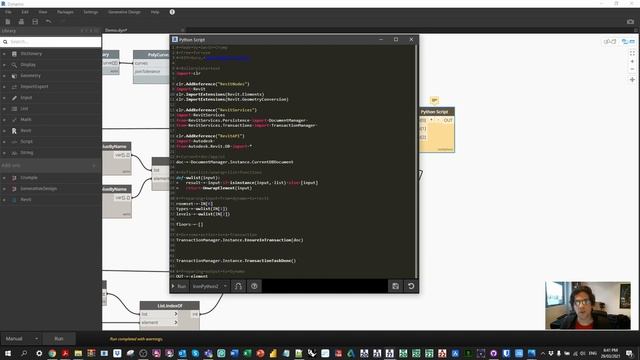
Task: Click the Undo toolbar icon
Action: tap(49, 22)
